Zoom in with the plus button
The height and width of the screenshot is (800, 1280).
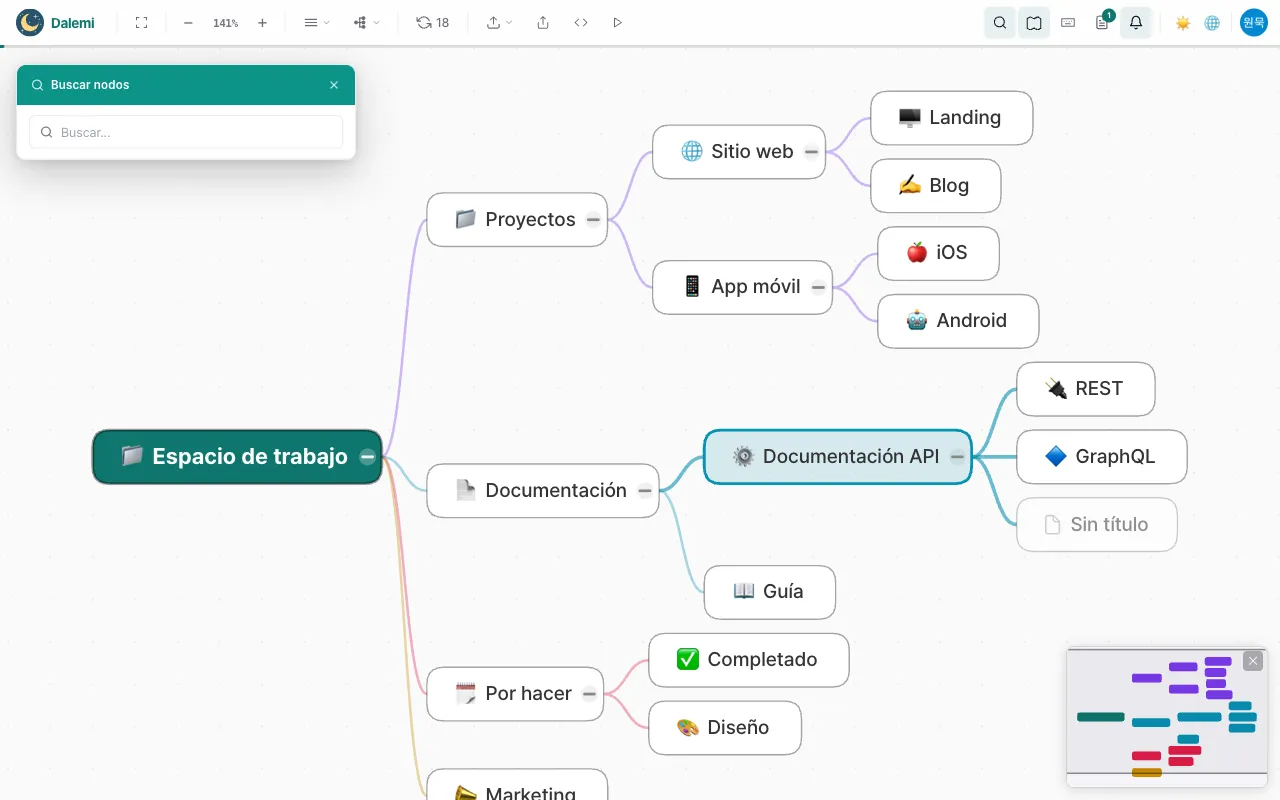pos(262,22)
